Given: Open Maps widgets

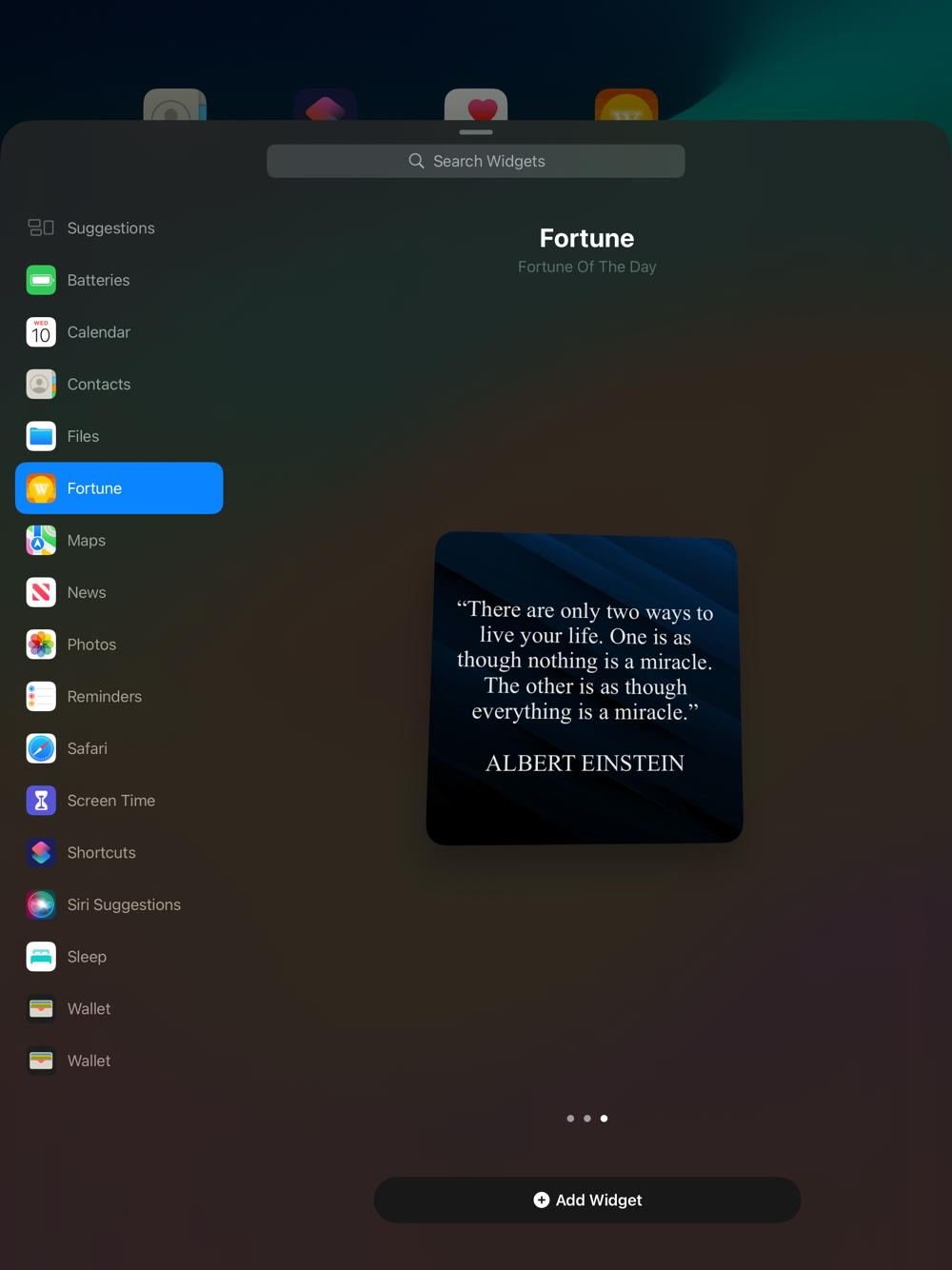Looking at the screenshot, I should (x=119, y=540).
